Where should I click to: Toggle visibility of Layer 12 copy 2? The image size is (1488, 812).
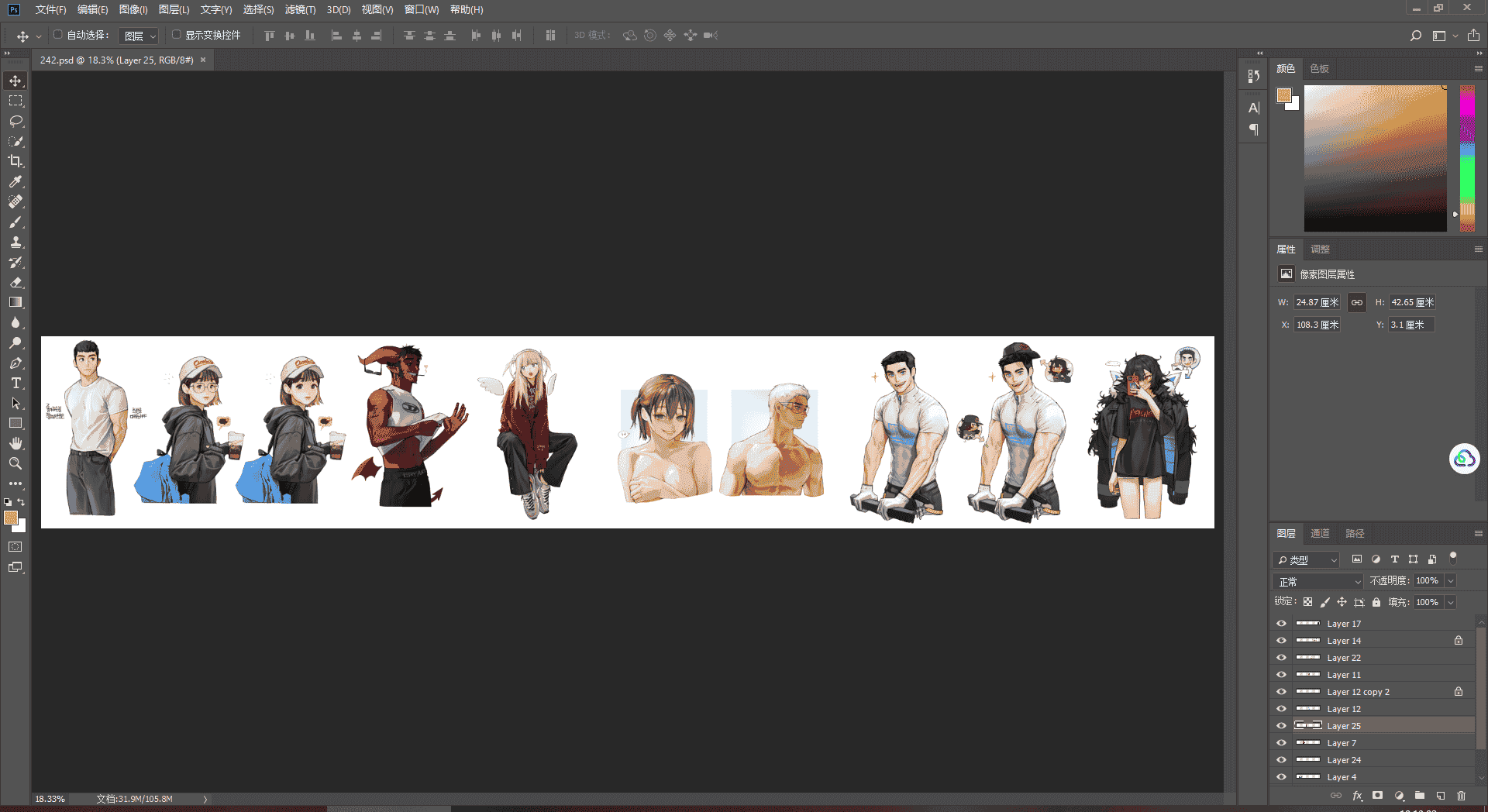pyautogui.click(x=1281, y=692)
